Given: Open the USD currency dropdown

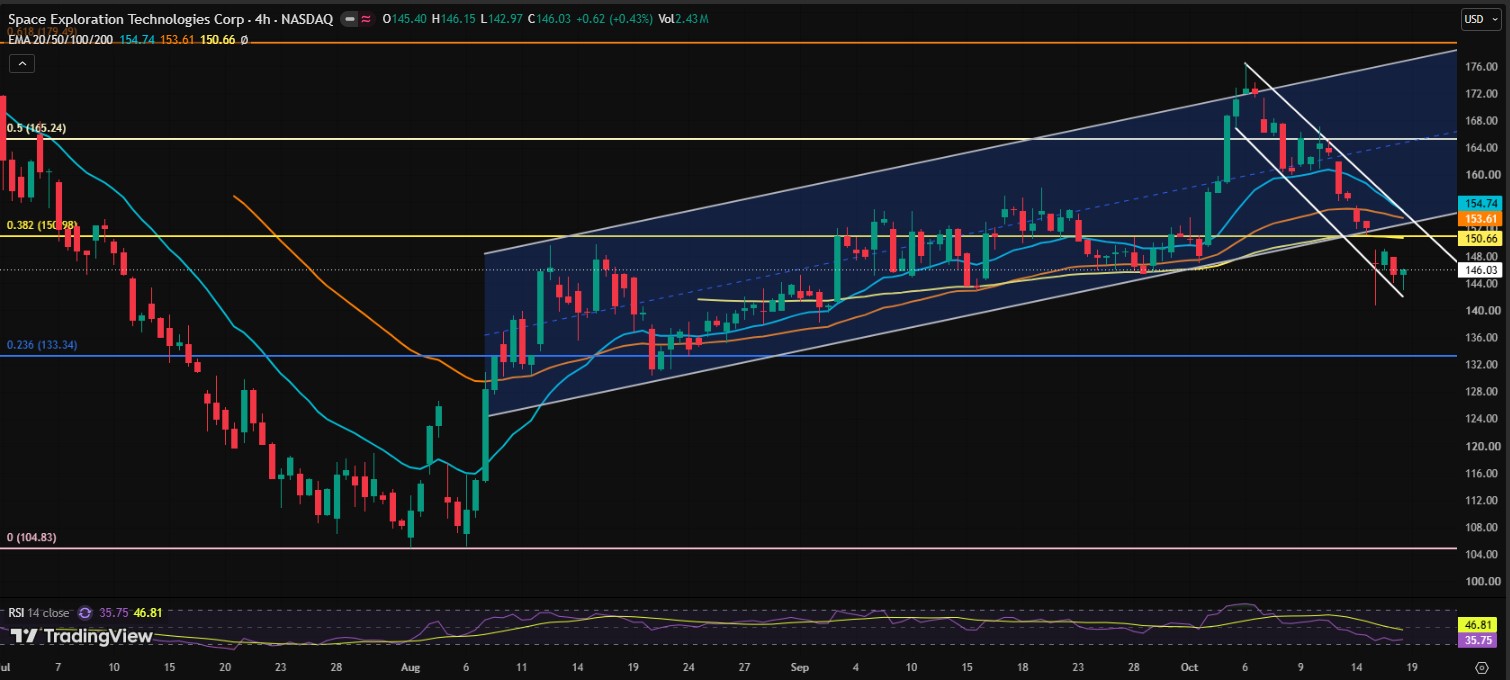Looking at the screenshot, I should [1482, 18].
